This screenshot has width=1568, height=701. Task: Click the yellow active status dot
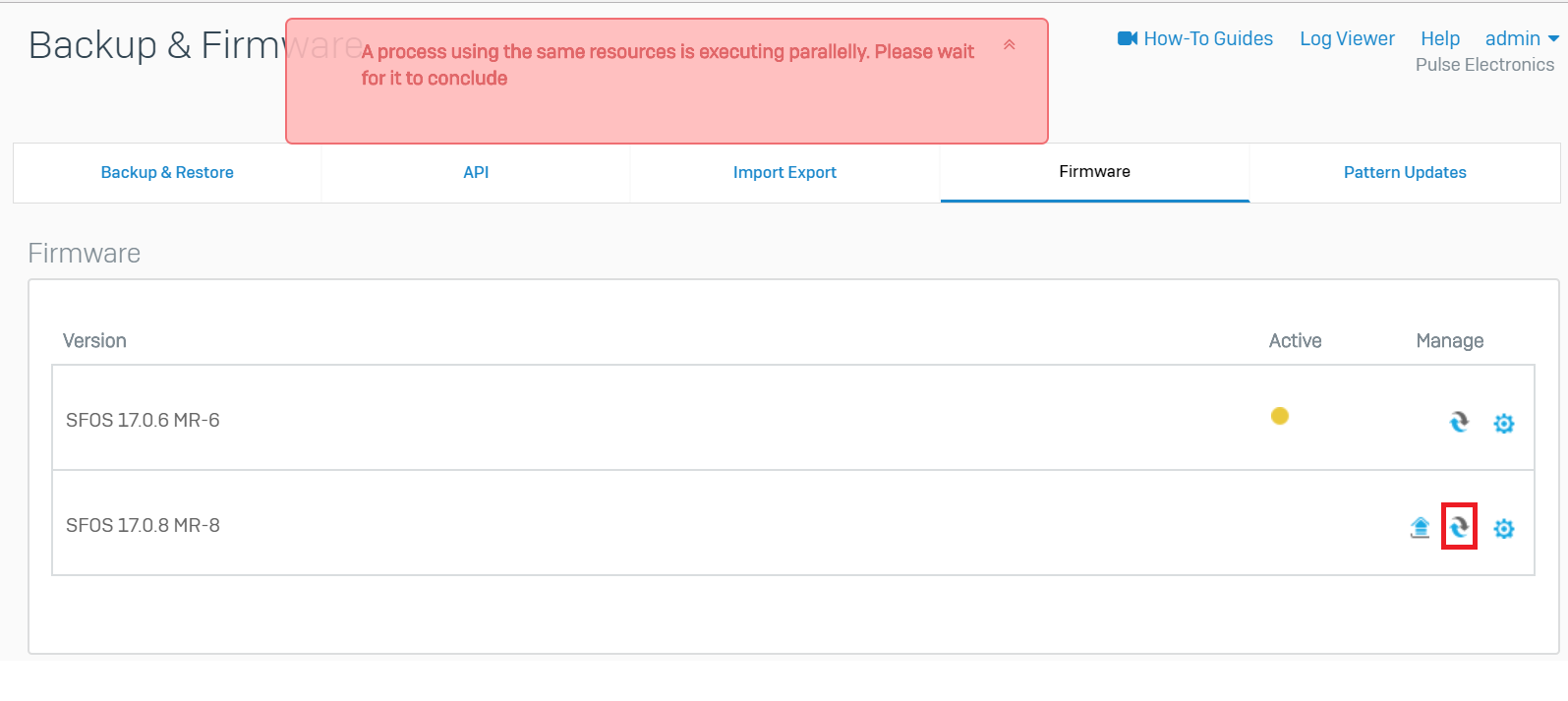[x=1280, y=416]
